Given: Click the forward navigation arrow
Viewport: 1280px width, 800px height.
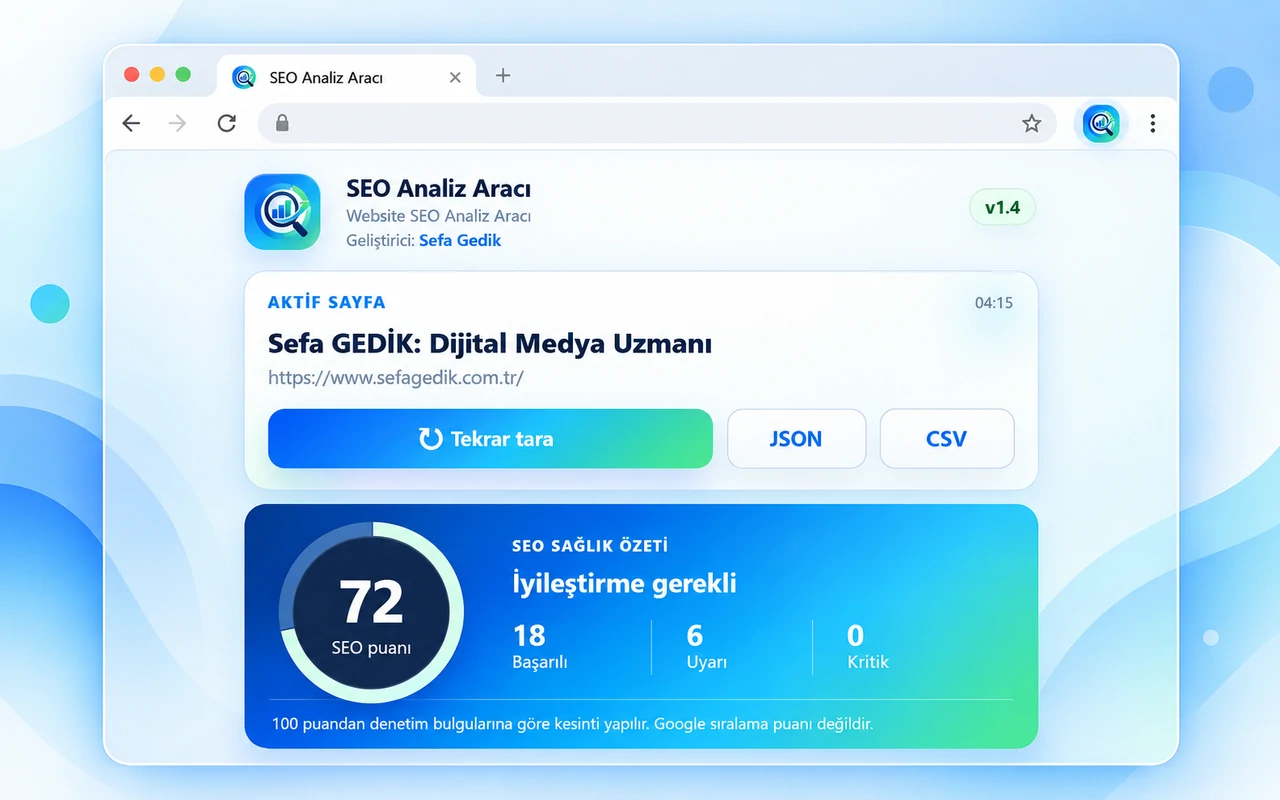Looking at the screenshot, I should coord(178,123).
